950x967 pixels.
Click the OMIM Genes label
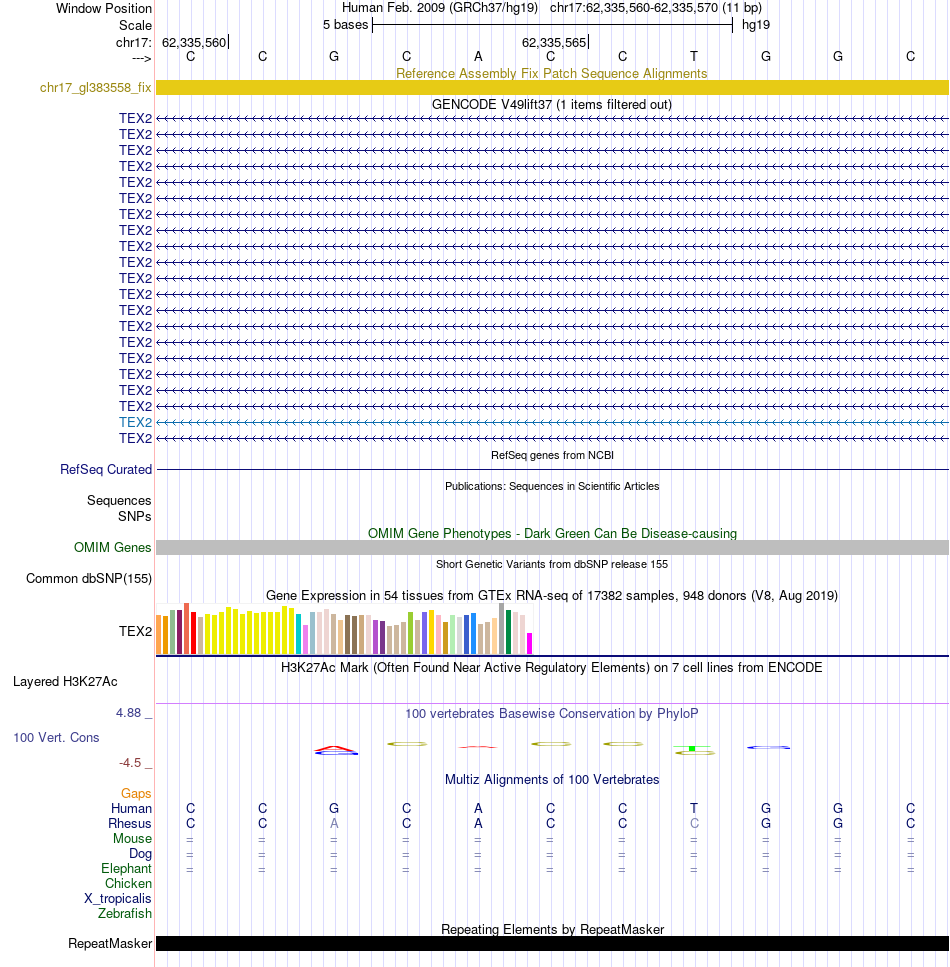[x=112, y=548]
